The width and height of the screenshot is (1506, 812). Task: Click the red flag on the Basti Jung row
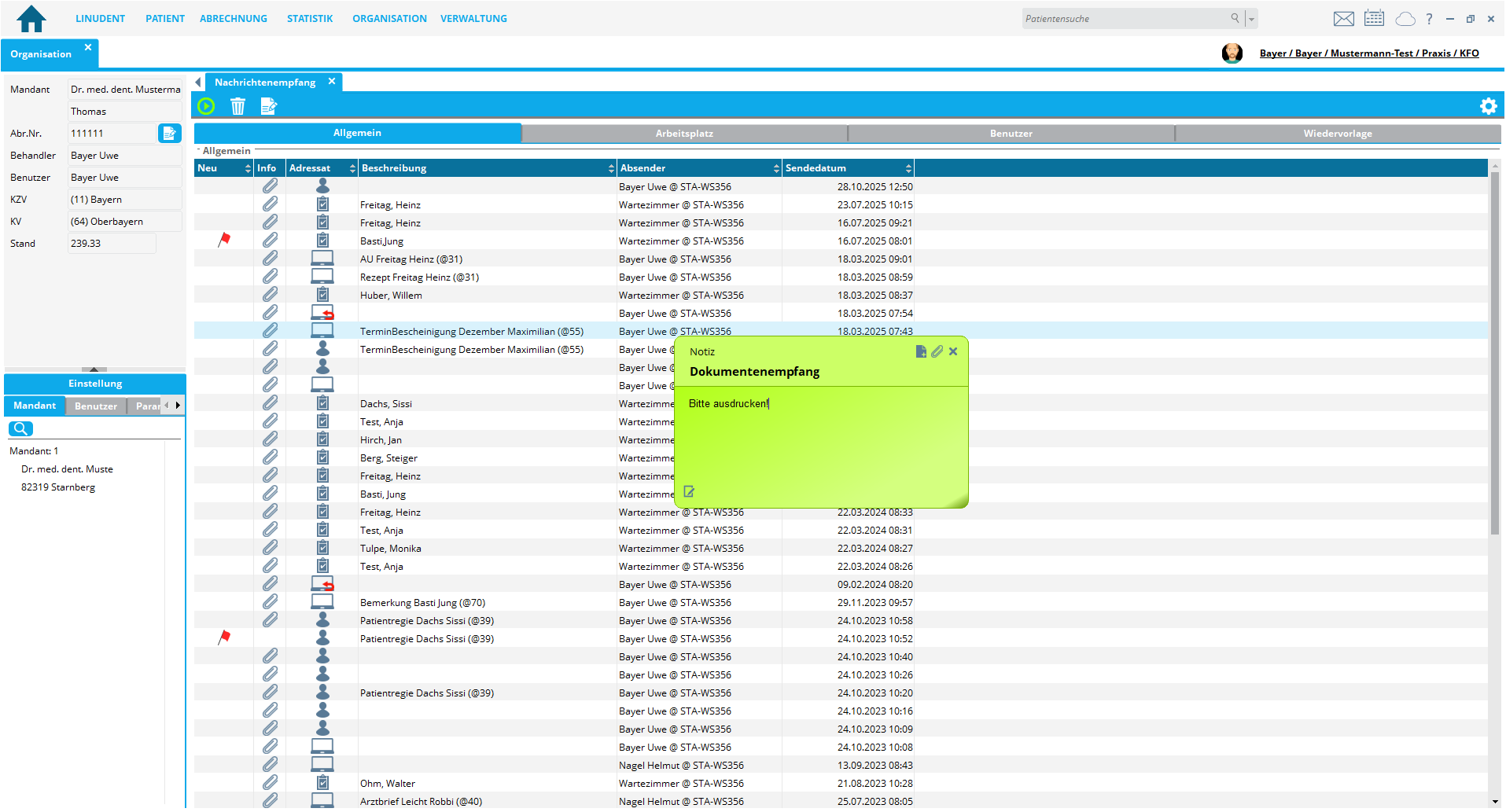[224, 240]
